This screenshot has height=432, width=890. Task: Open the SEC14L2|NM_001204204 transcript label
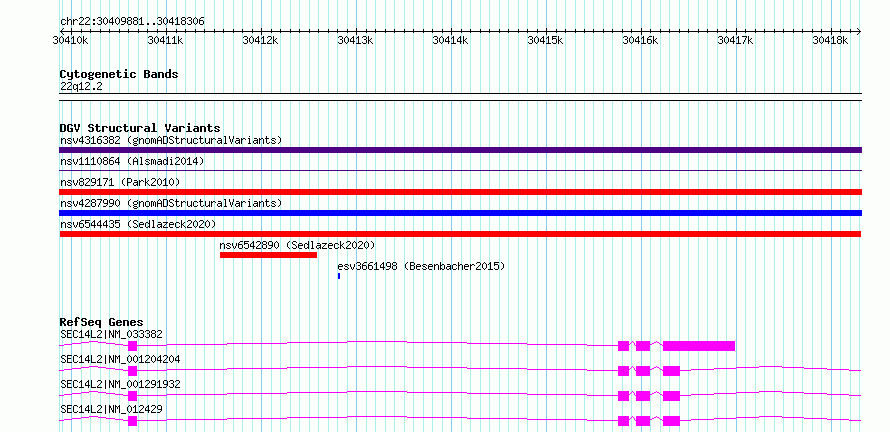[x=120, y=359]
